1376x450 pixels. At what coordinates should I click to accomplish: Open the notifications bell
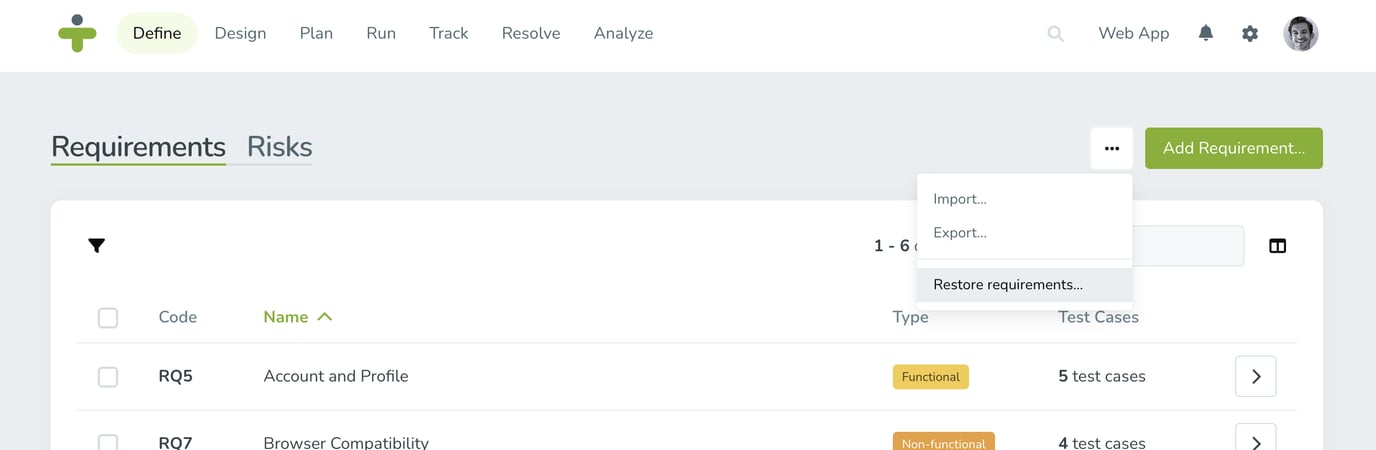[1206, 33]
